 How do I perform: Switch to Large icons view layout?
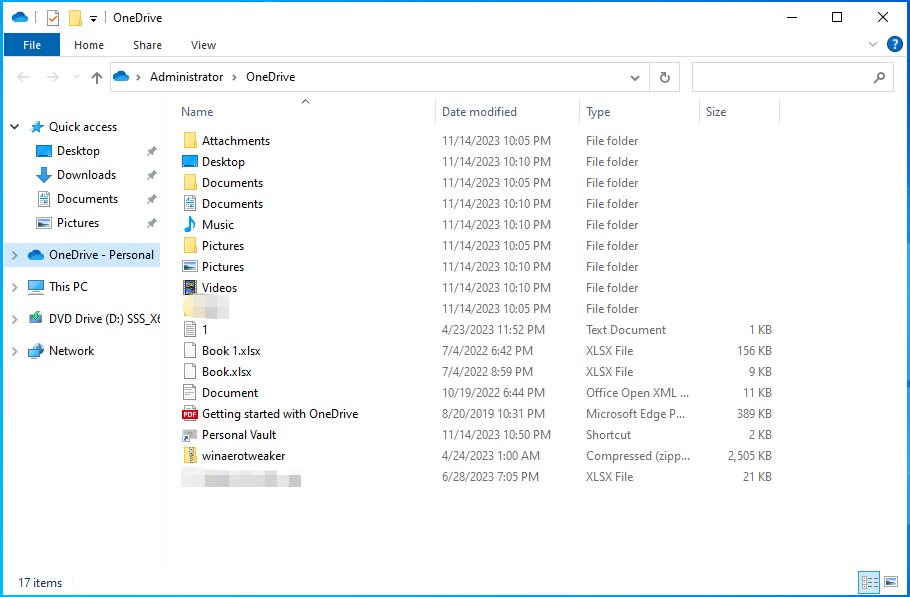891,581
